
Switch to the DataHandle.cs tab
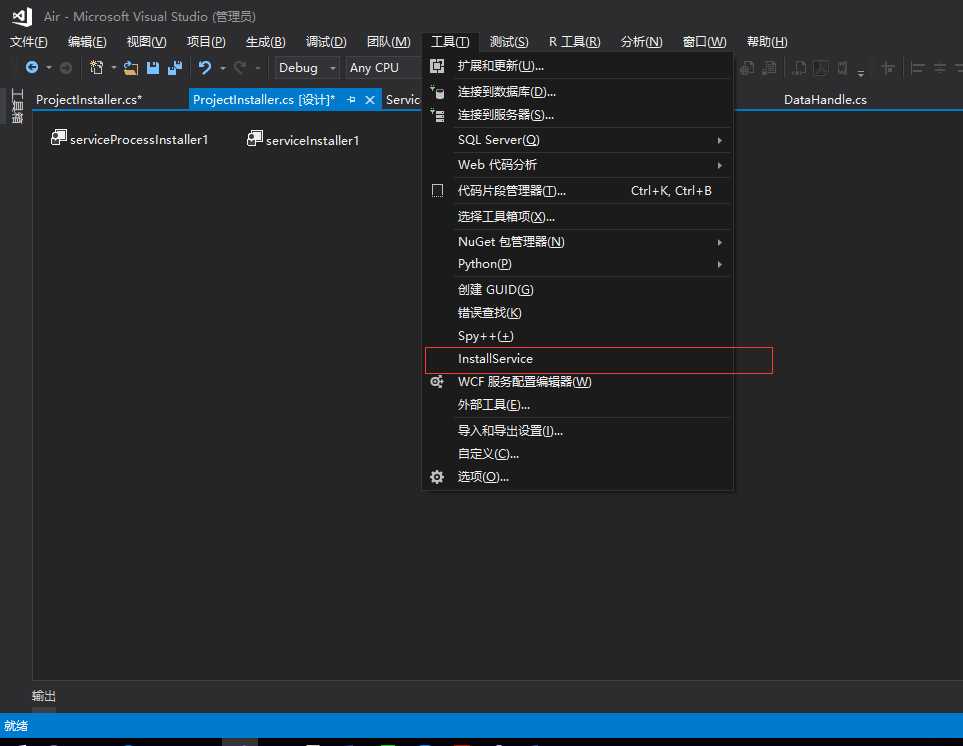825,99
